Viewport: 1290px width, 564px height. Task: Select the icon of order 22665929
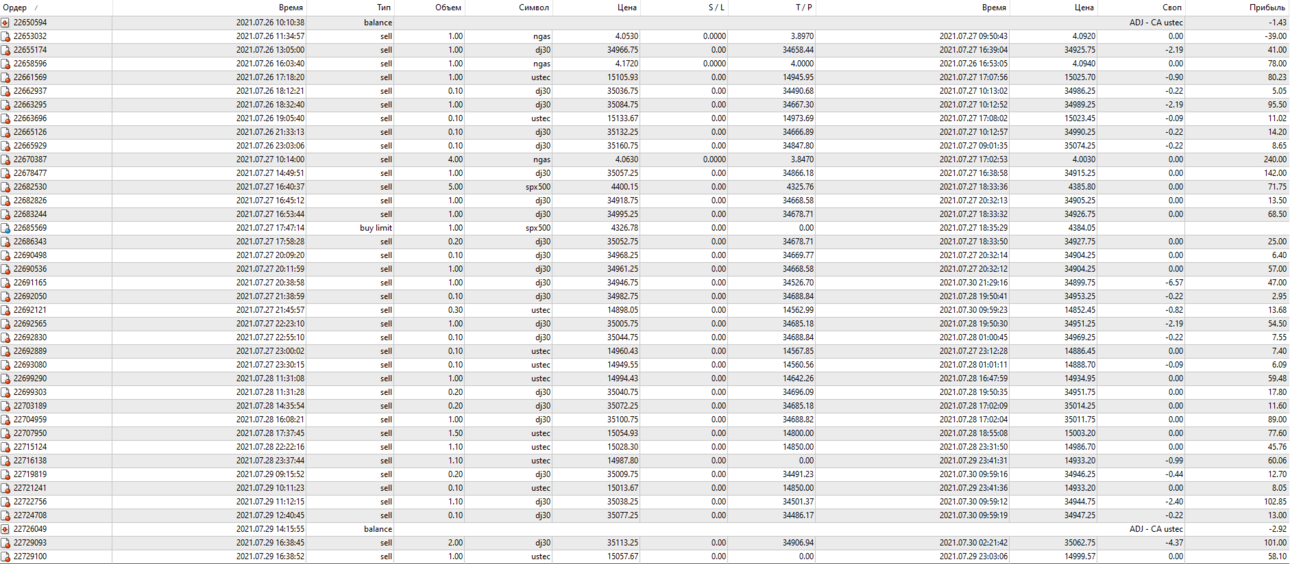pyautogui.click(x=5, y=145)
